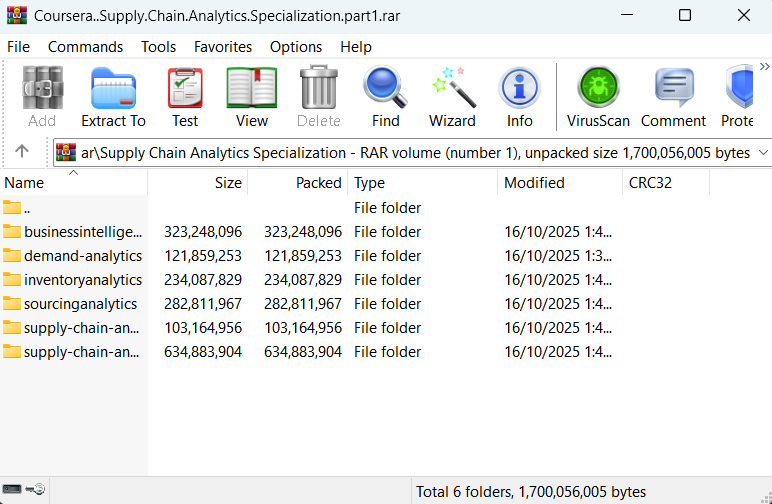Image resolution: width=772 pixels, height=504 pixels.
Task: Open the Commands menu
Action: 85,47
